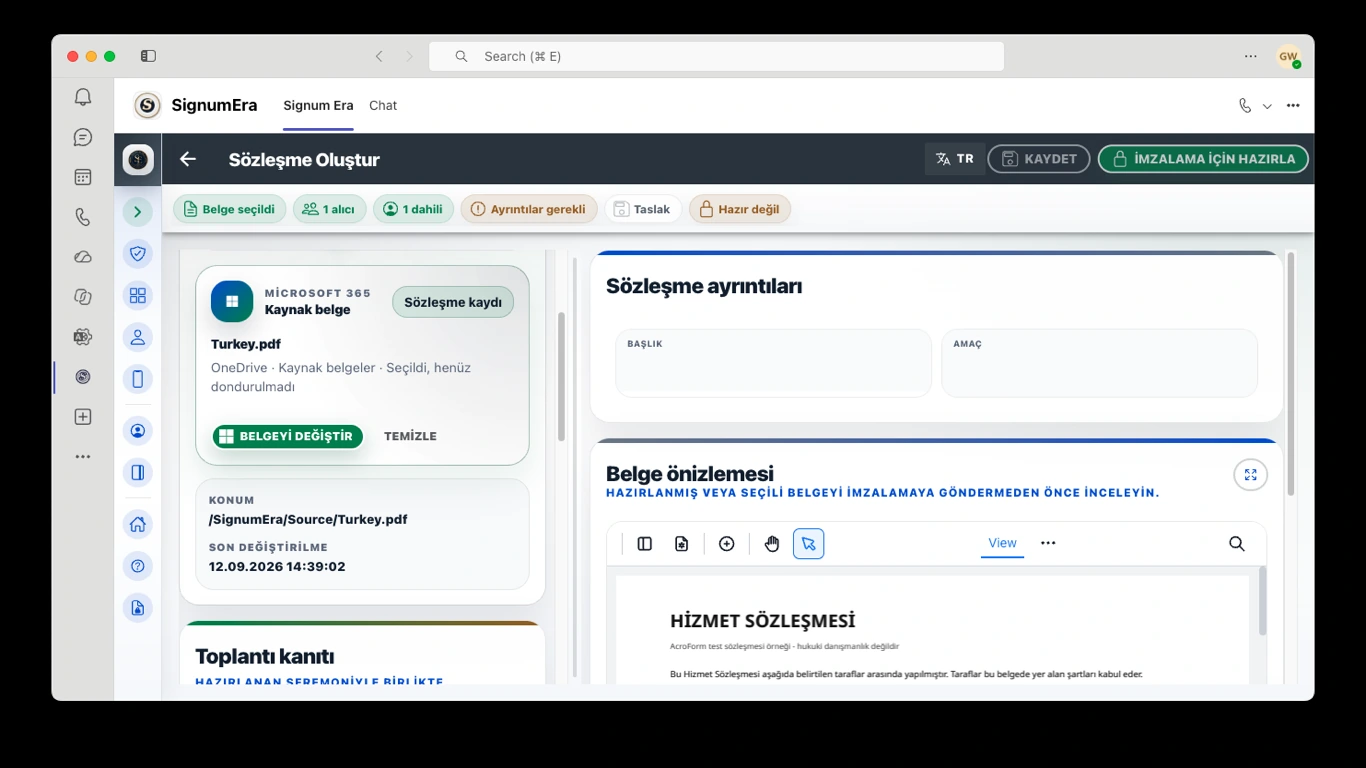The height and width of the screenshot is (768, 1366).
Task: Open Teams settings and more near avatar
Action: pyautogui.click(x=1251, y=56)
